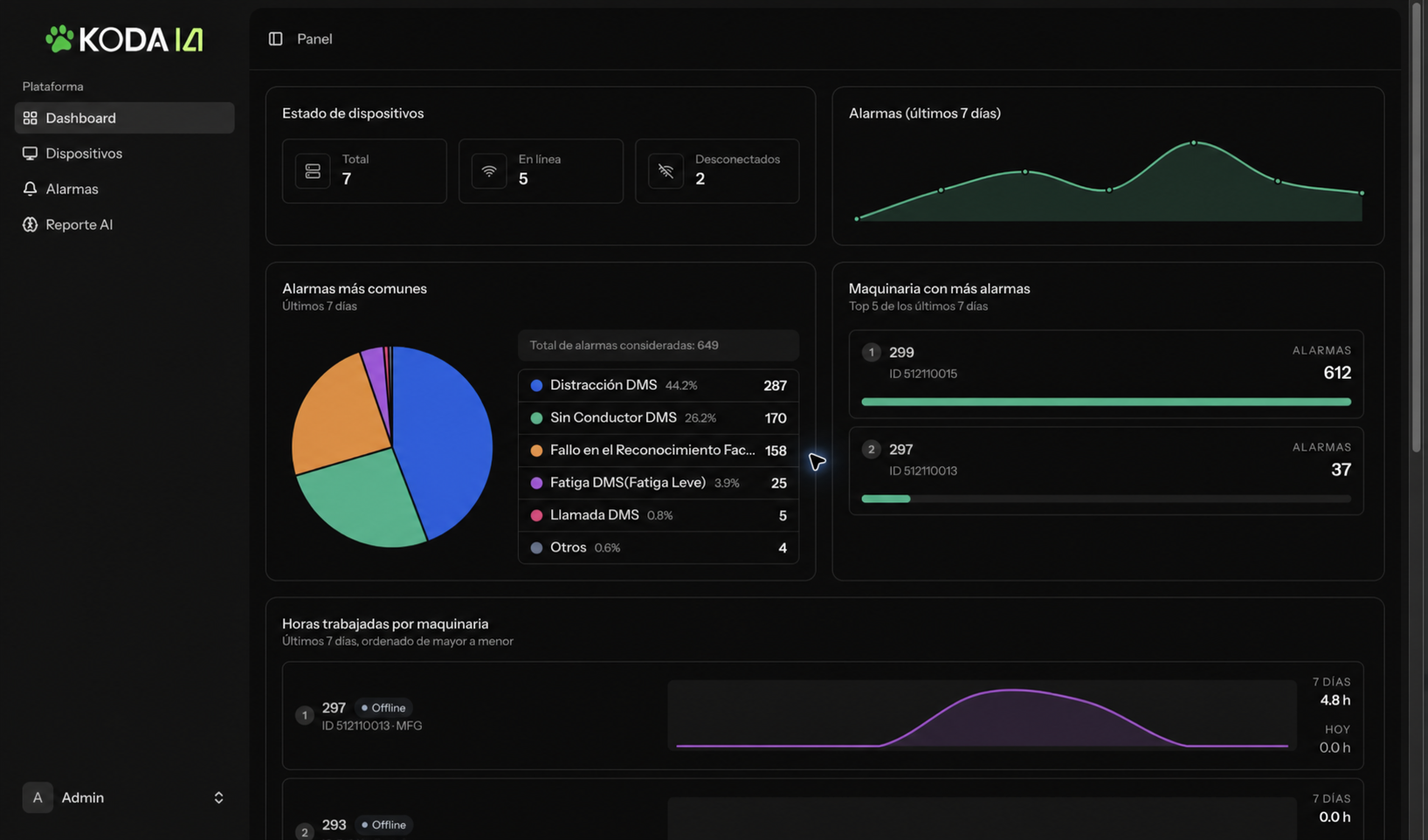Click the Alarmas (últimos 7 días) heading

point(925,114)
